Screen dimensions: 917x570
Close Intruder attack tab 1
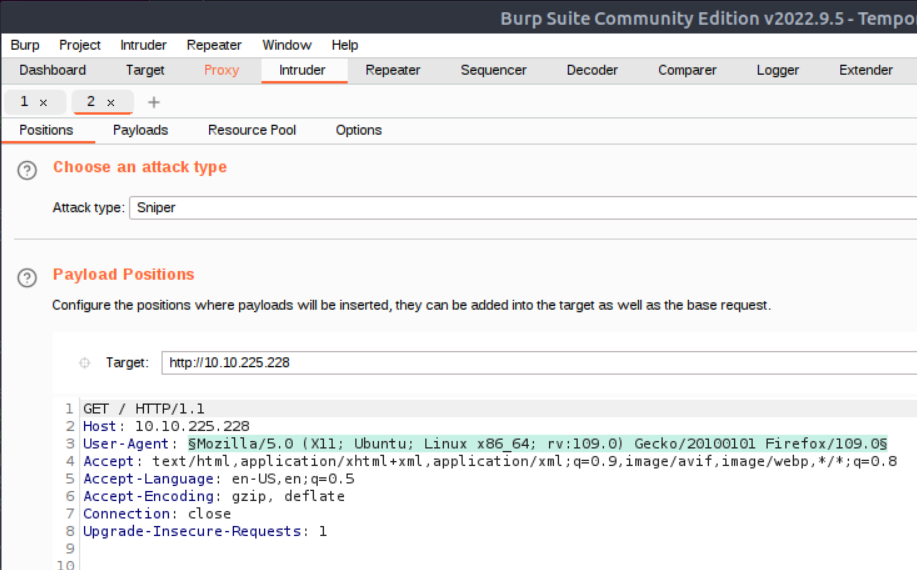[x=43, y=103]
